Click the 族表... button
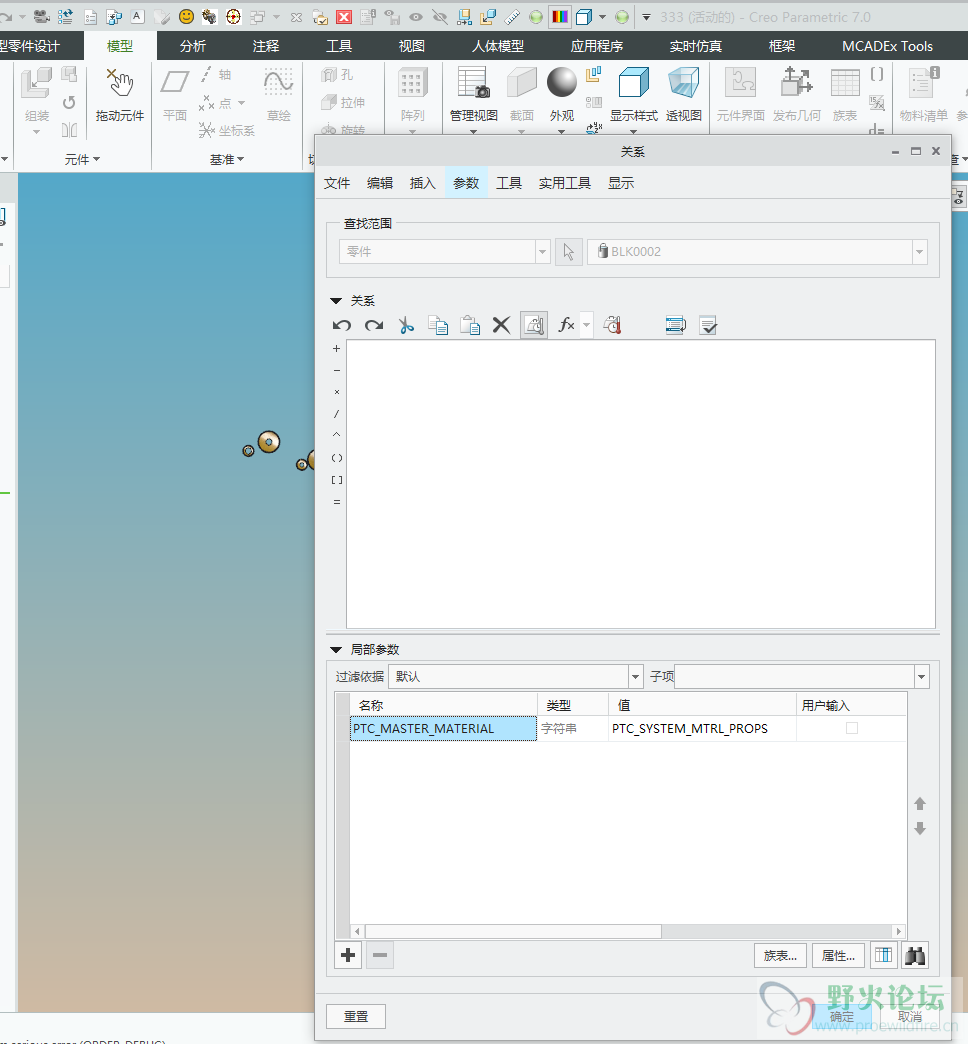The width and height of the screenshot is (968, 1044). tap(780, 955)
